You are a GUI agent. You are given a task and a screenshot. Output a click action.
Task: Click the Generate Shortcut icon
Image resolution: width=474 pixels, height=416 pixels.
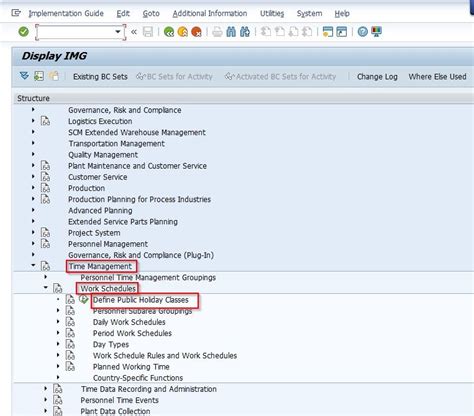click(x=342, y=32)
